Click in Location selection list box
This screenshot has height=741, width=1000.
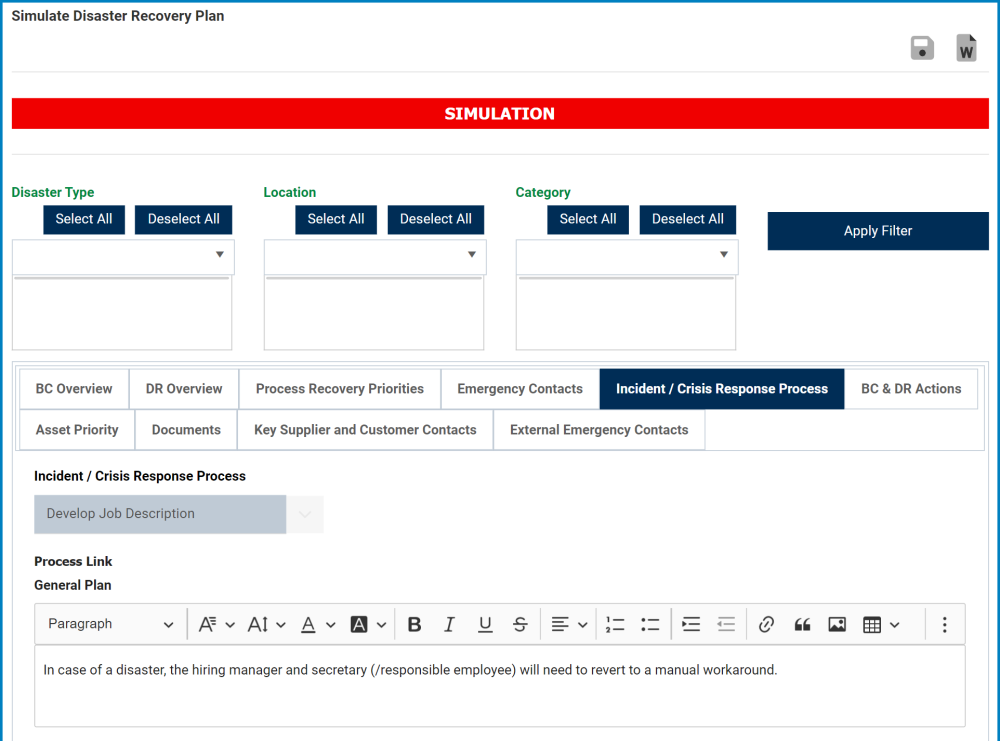pos(374,314)
